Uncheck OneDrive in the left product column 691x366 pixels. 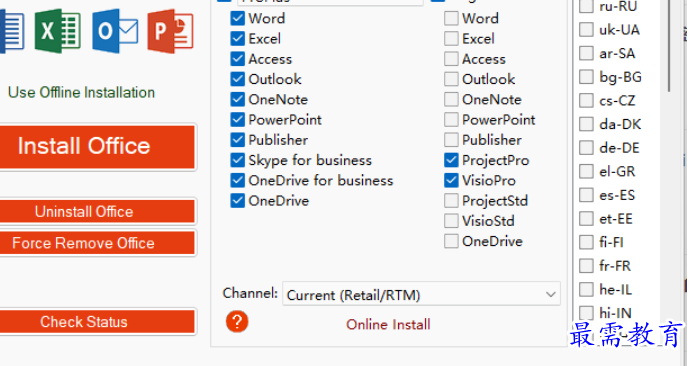click(237, 201)
